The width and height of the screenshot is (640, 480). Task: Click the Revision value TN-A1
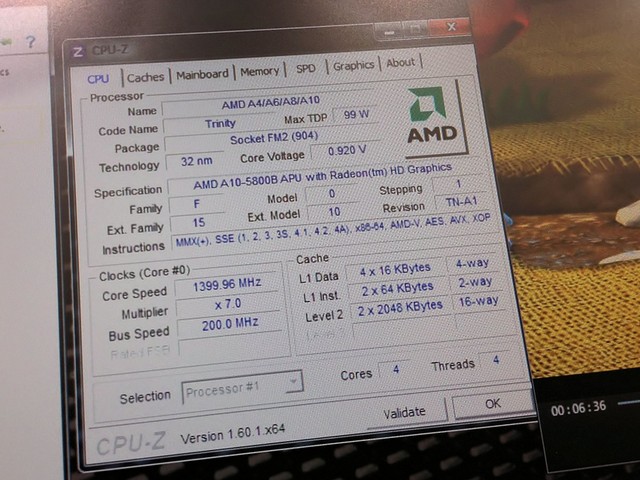click(461, 202)
